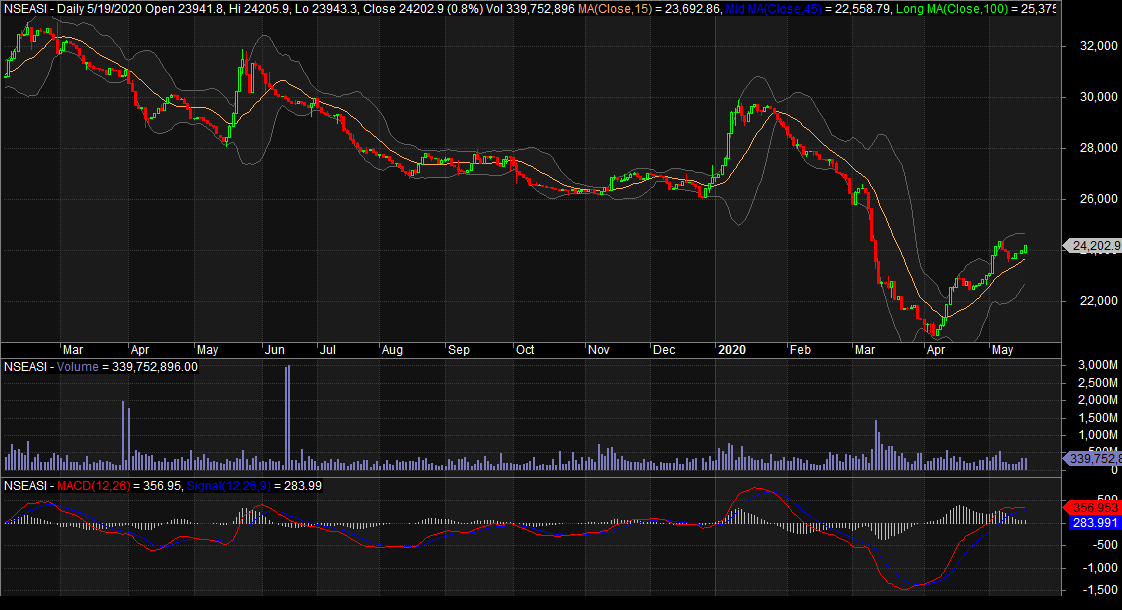Click the 28,000 price axis label
Viewport: 1122px width, 610px height.
coord(1098,147)
